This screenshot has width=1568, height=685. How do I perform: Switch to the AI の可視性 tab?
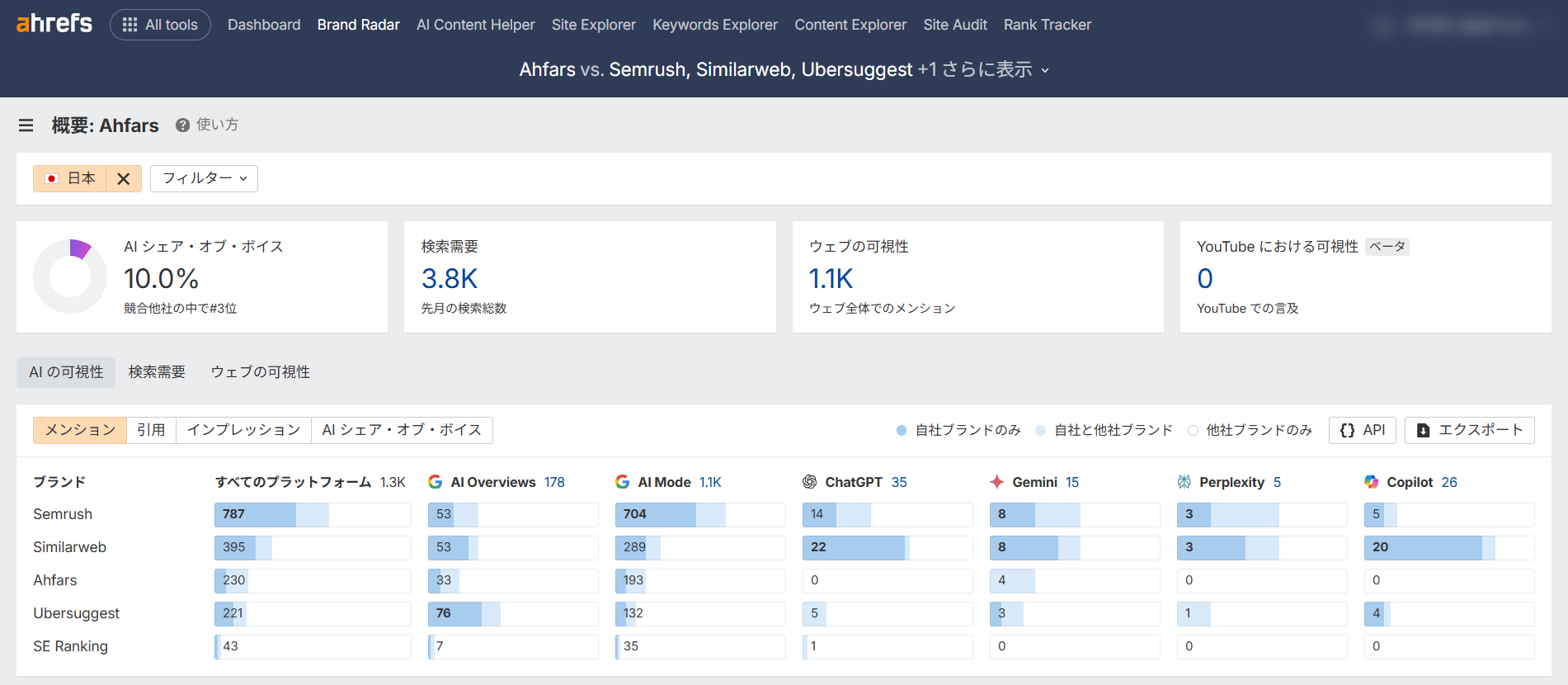click(x=66, y=372)
